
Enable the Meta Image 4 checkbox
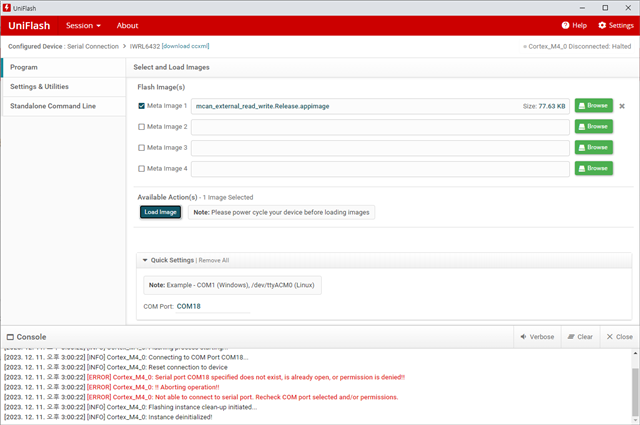pyautogui.click(x=142, y=168)
